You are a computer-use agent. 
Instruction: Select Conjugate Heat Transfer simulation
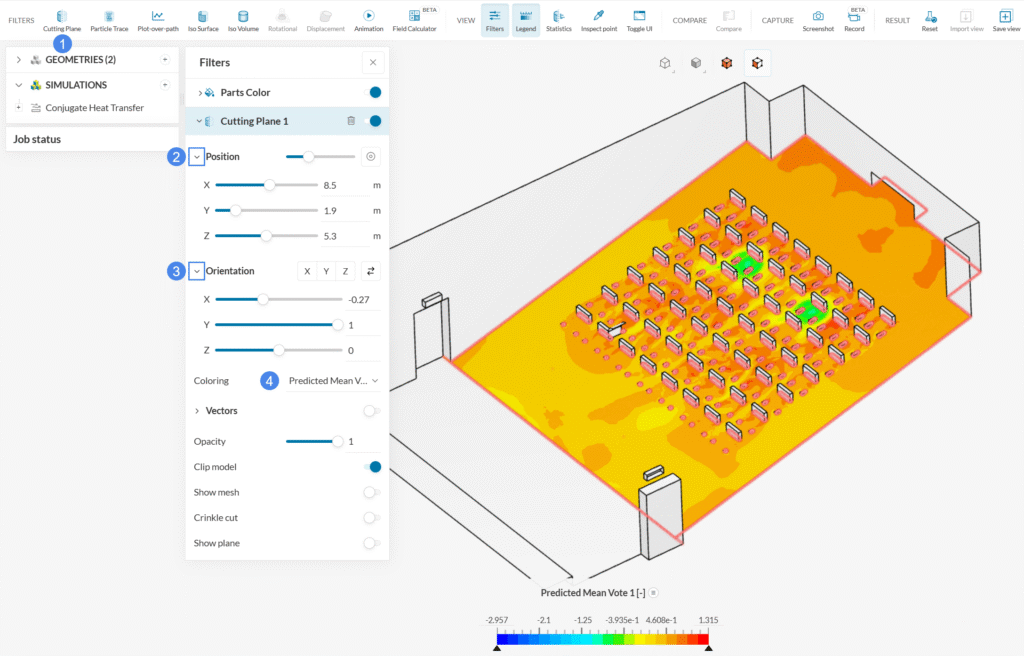click(94, 108)
